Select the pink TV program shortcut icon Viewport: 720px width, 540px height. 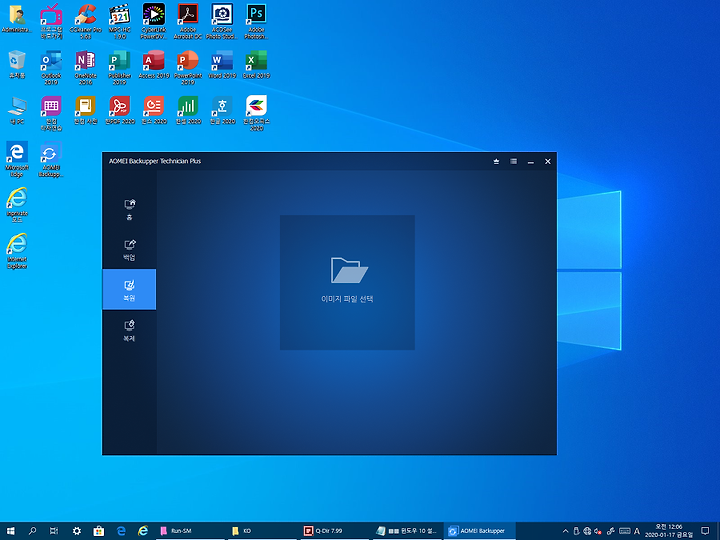click(51, 22)
